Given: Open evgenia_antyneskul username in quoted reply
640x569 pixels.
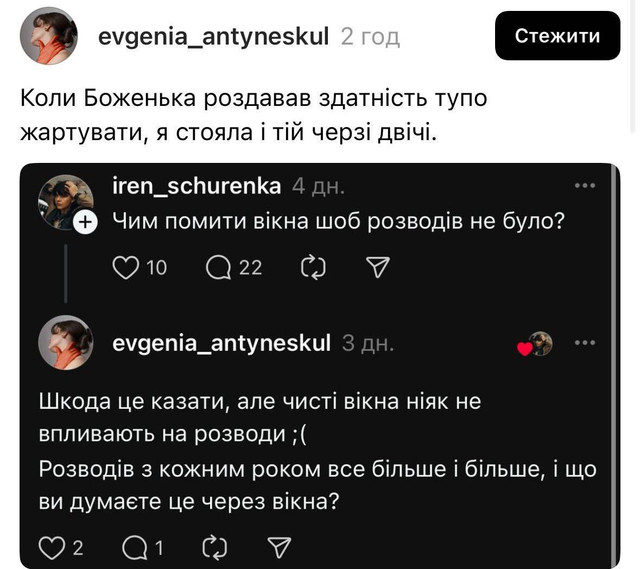Looking at the screenshot, I should [221, 344].
